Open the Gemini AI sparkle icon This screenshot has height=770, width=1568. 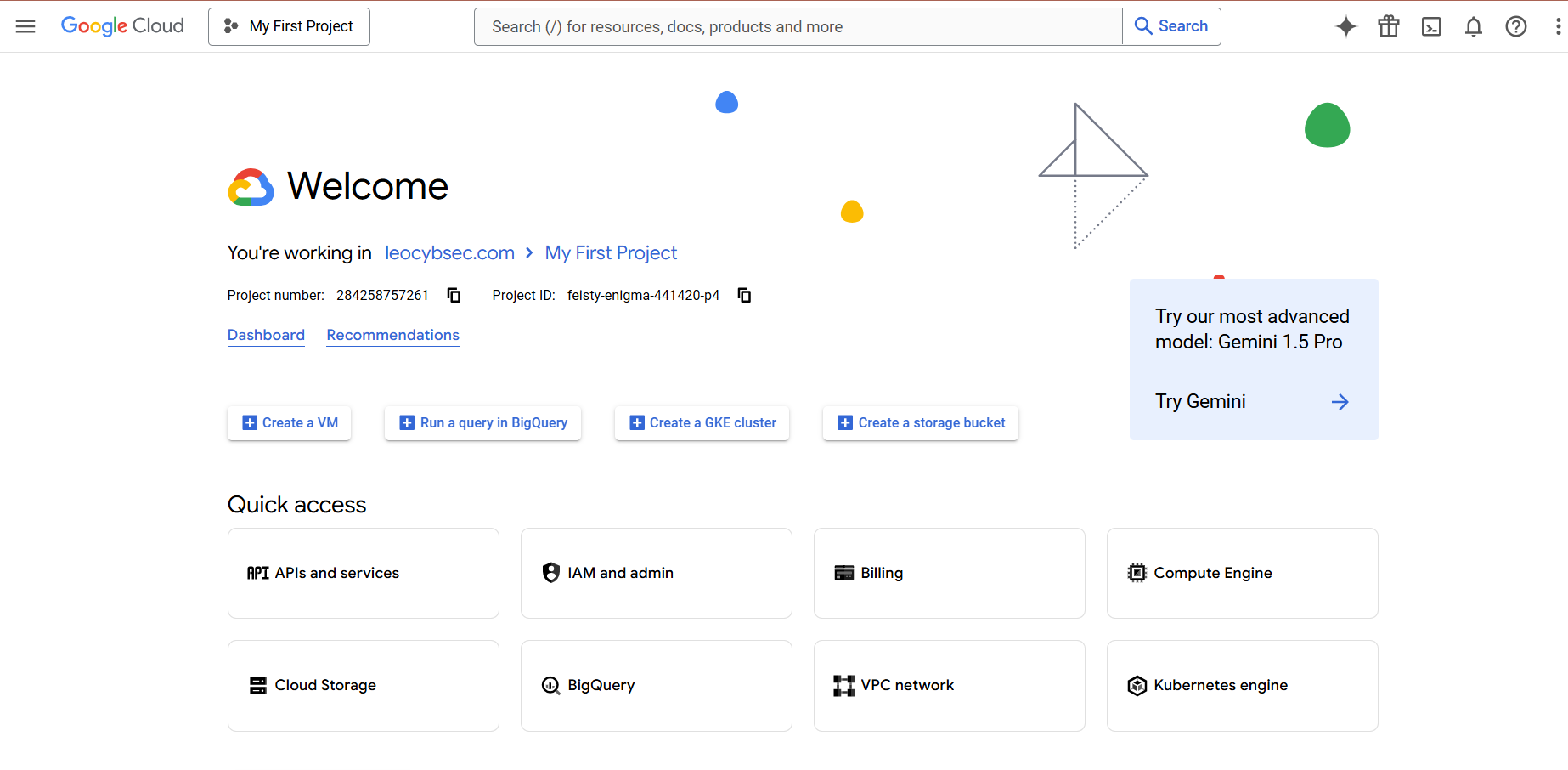point(1345,26)
